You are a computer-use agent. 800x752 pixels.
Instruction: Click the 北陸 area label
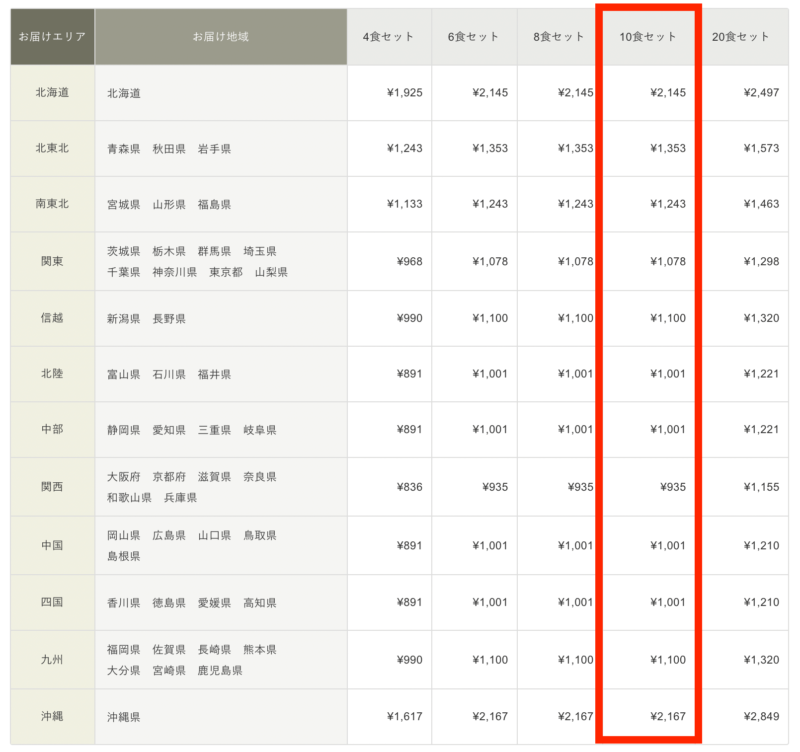(x=52, y=373)
